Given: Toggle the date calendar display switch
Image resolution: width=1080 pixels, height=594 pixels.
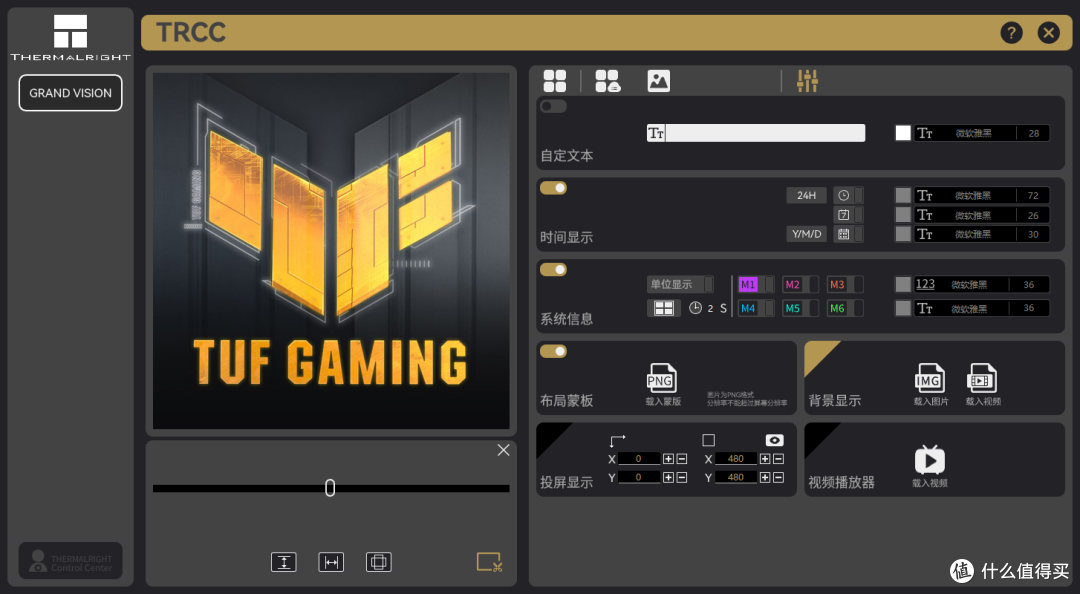Looking at the screenshot, I should 849,234.
